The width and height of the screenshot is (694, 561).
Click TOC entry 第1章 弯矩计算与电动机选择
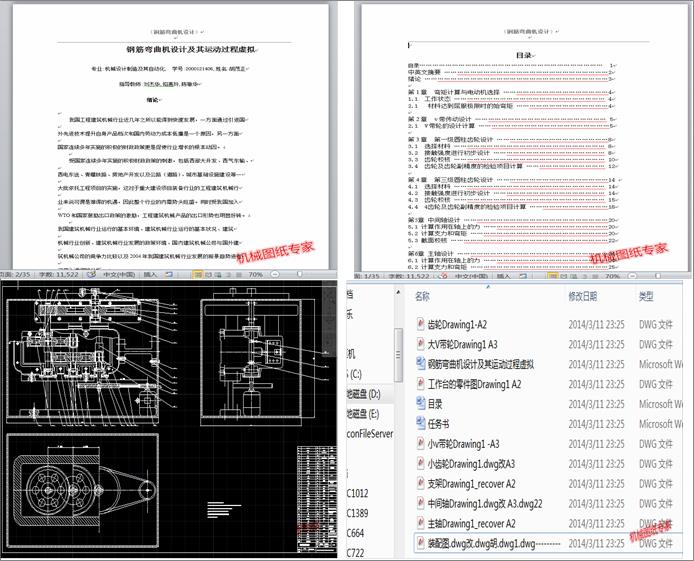454,92
